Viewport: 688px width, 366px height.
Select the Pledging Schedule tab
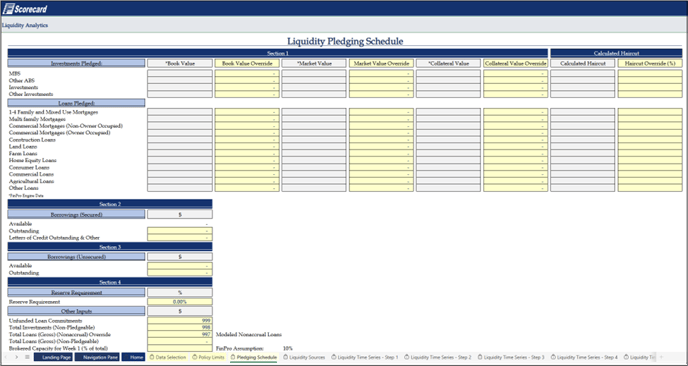(254, 357)
